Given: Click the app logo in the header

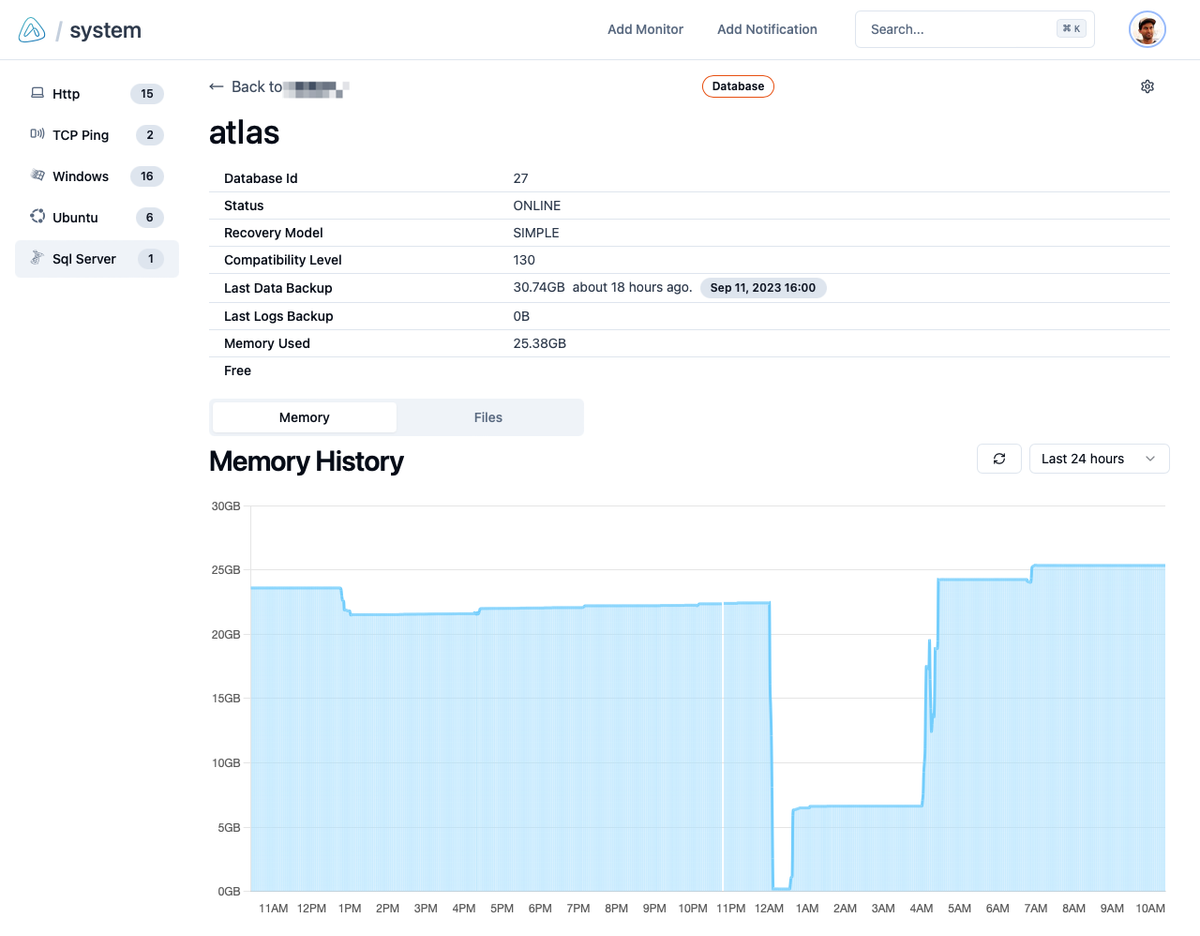Looking at the screenshot, I should click(31, 29).
